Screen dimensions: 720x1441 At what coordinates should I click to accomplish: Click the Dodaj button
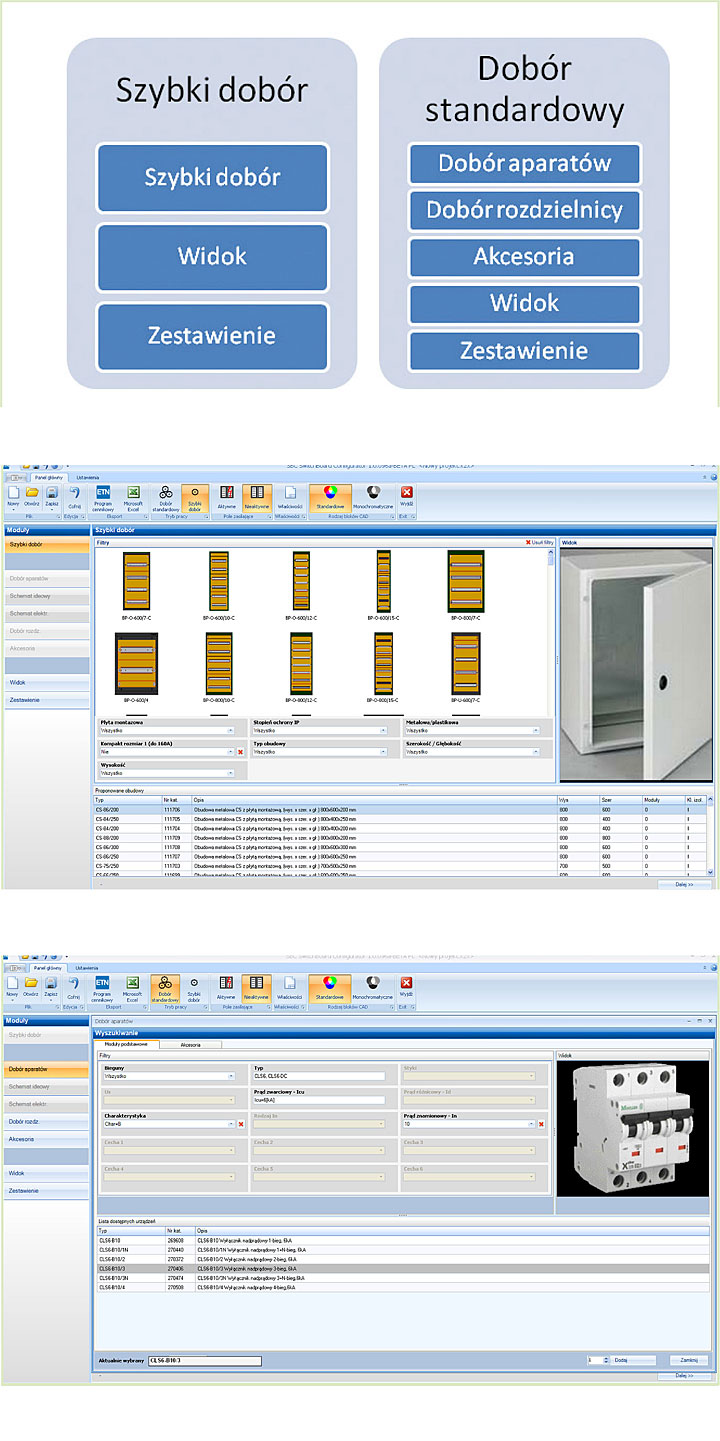point(634,1360)
